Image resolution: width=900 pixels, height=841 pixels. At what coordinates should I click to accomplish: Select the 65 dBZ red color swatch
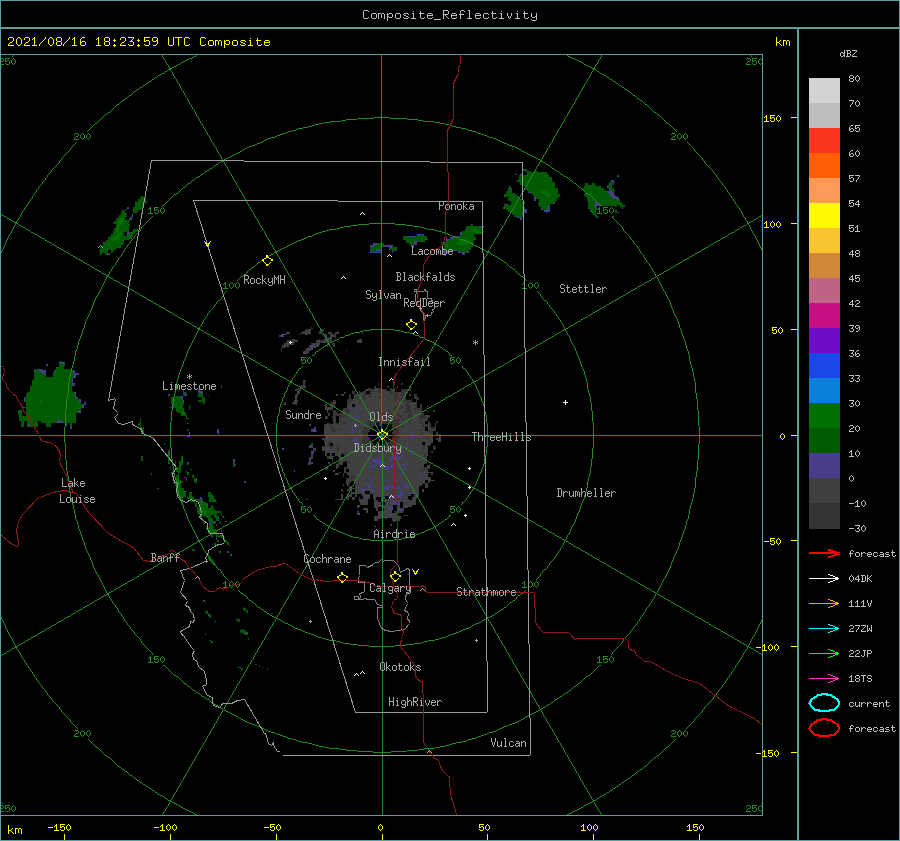pos(824,140)
